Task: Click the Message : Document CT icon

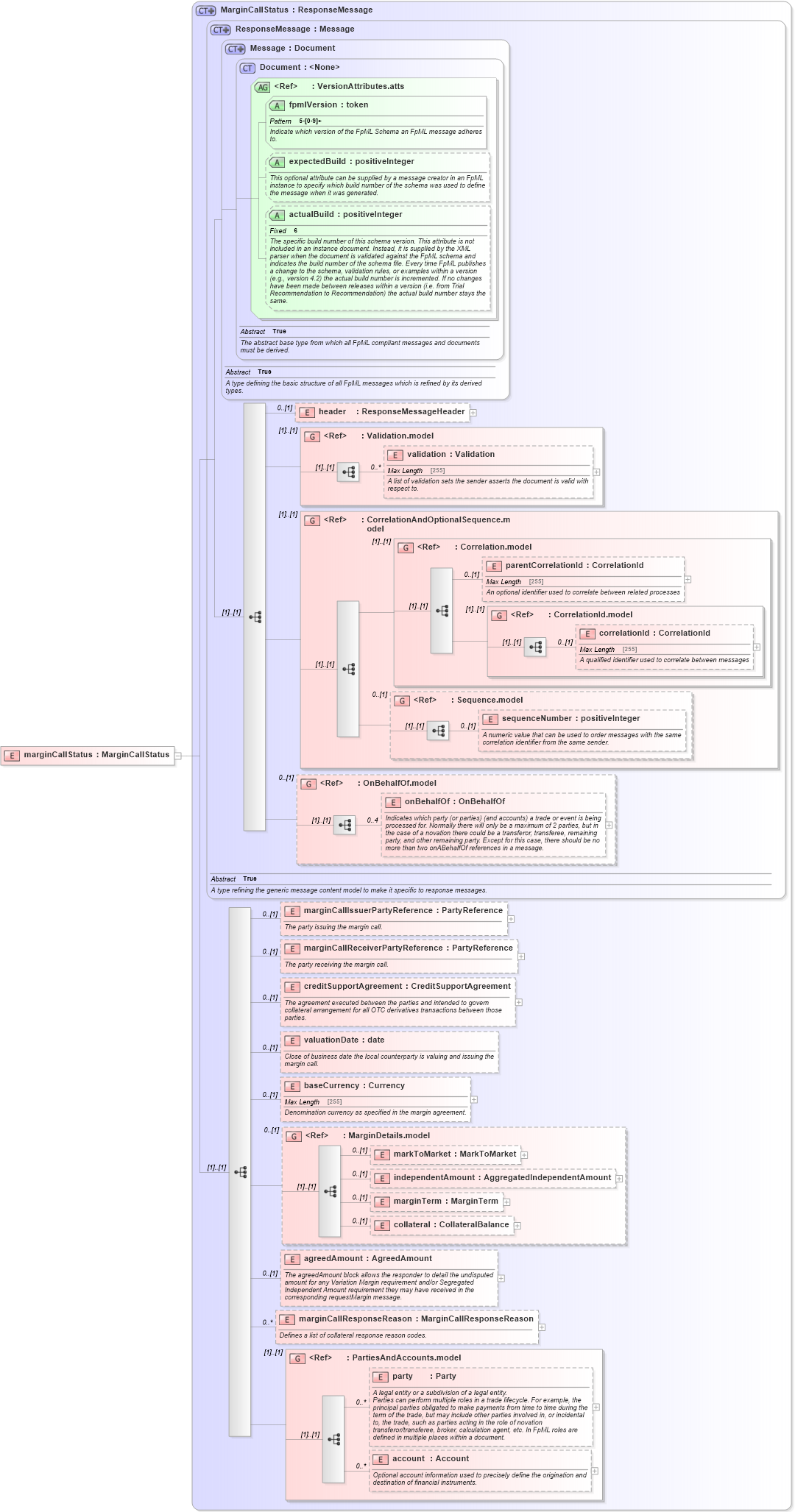Action: click(236, 49)
